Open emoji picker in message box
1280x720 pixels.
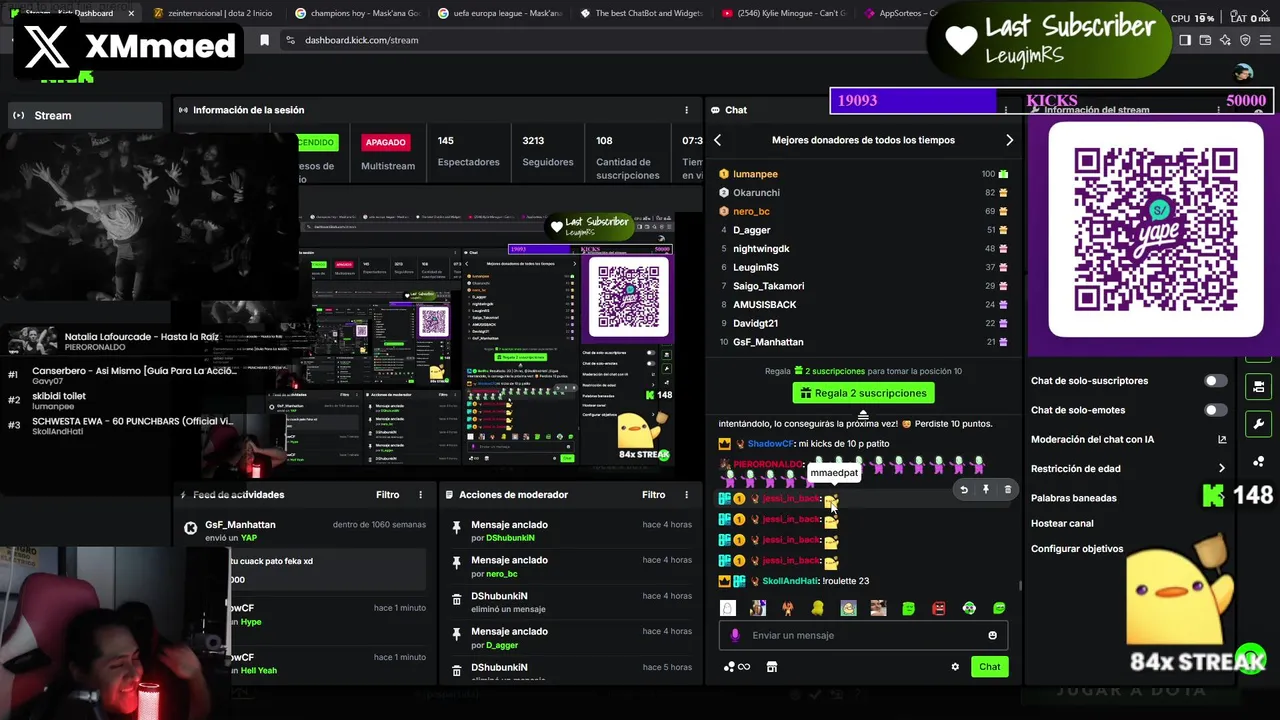tap(992, 635)
